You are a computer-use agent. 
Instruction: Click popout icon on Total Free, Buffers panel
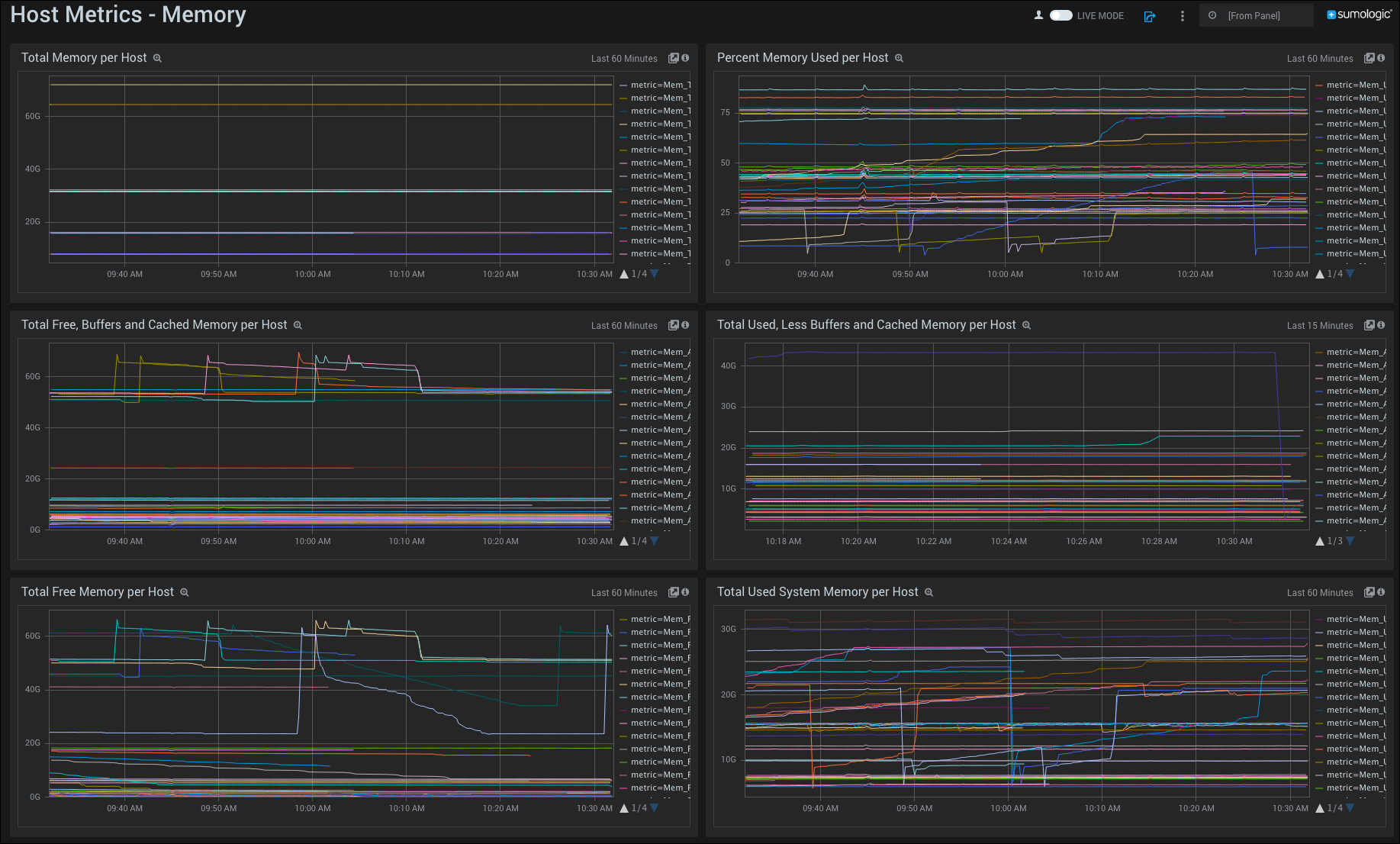tap(672, 324)
